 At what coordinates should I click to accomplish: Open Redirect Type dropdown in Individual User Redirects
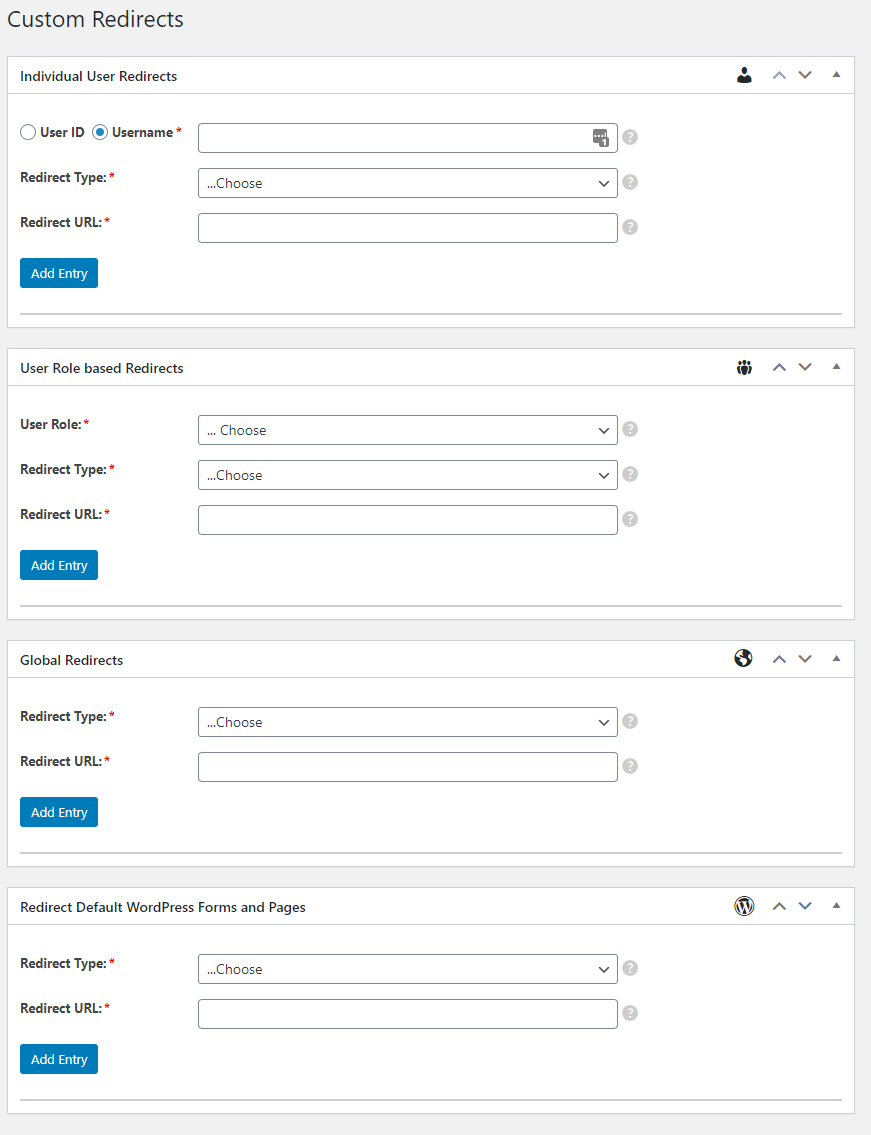point(408,183)
